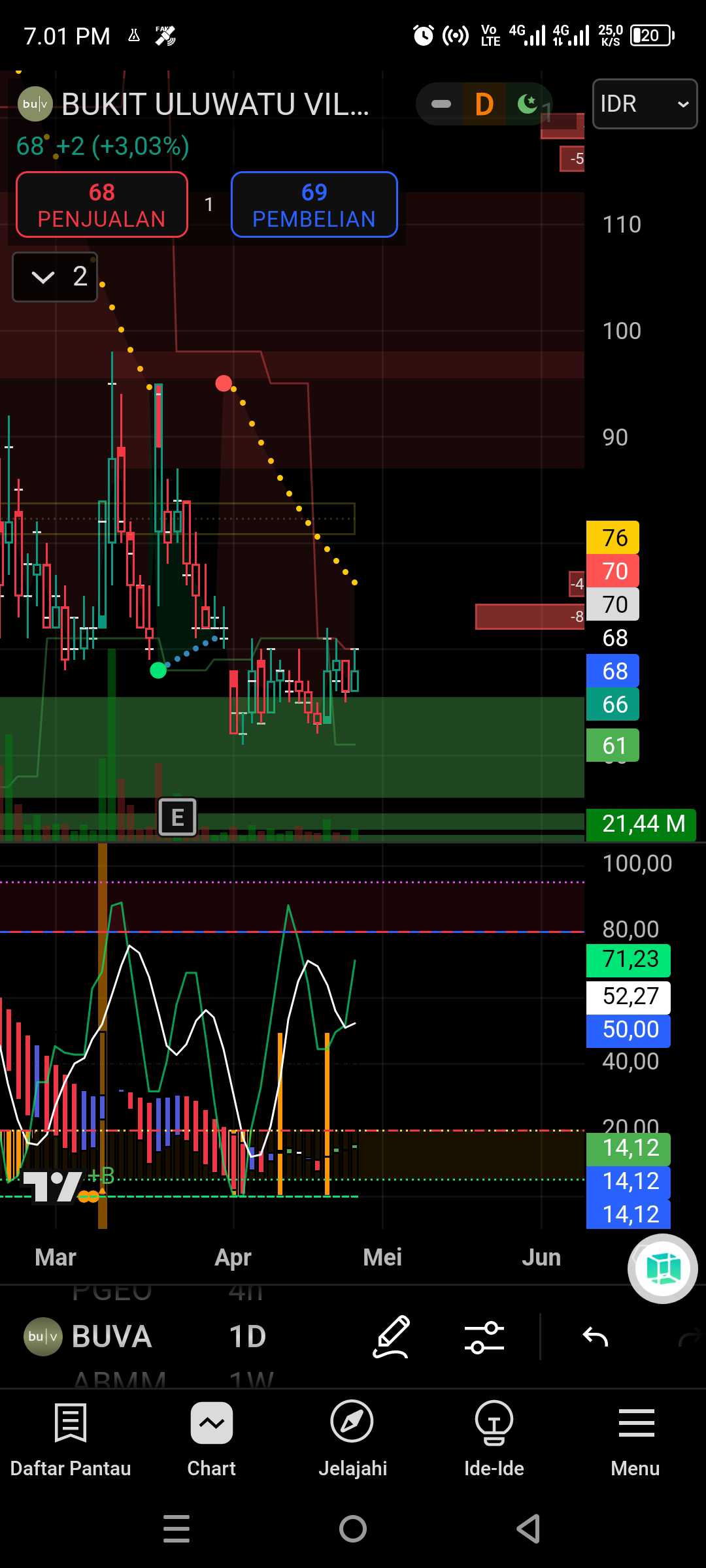Tap the green 71,23 indicator value
706x1568 pixels.
click(x=629, y=959)
